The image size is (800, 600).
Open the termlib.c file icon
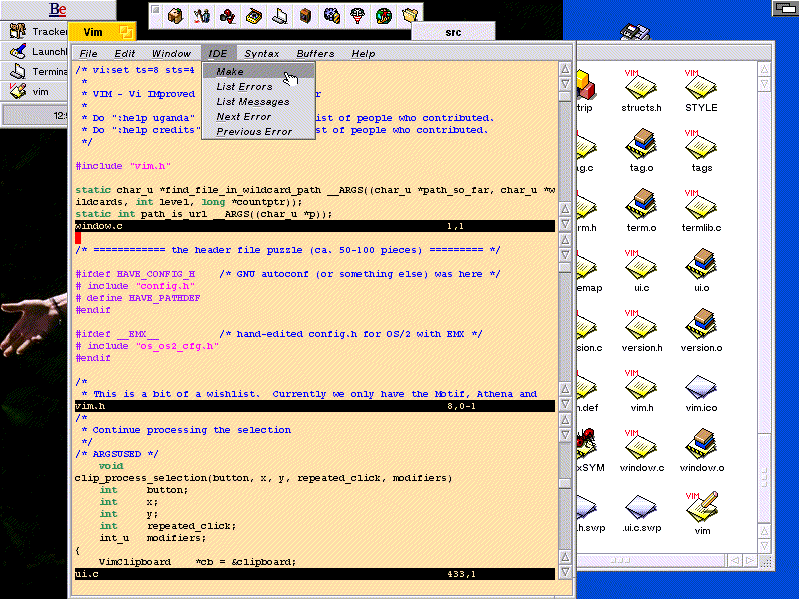701,207
